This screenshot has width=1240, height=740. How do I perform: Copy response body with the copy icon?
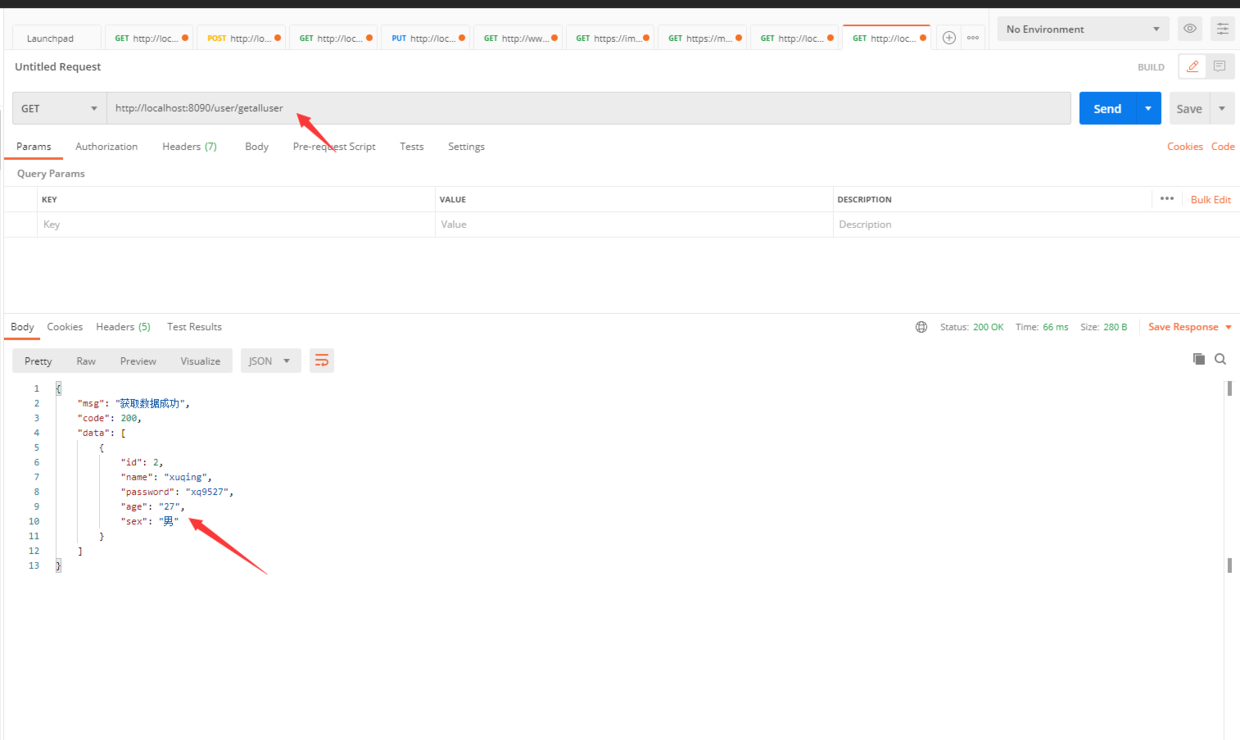(1199, 359)
